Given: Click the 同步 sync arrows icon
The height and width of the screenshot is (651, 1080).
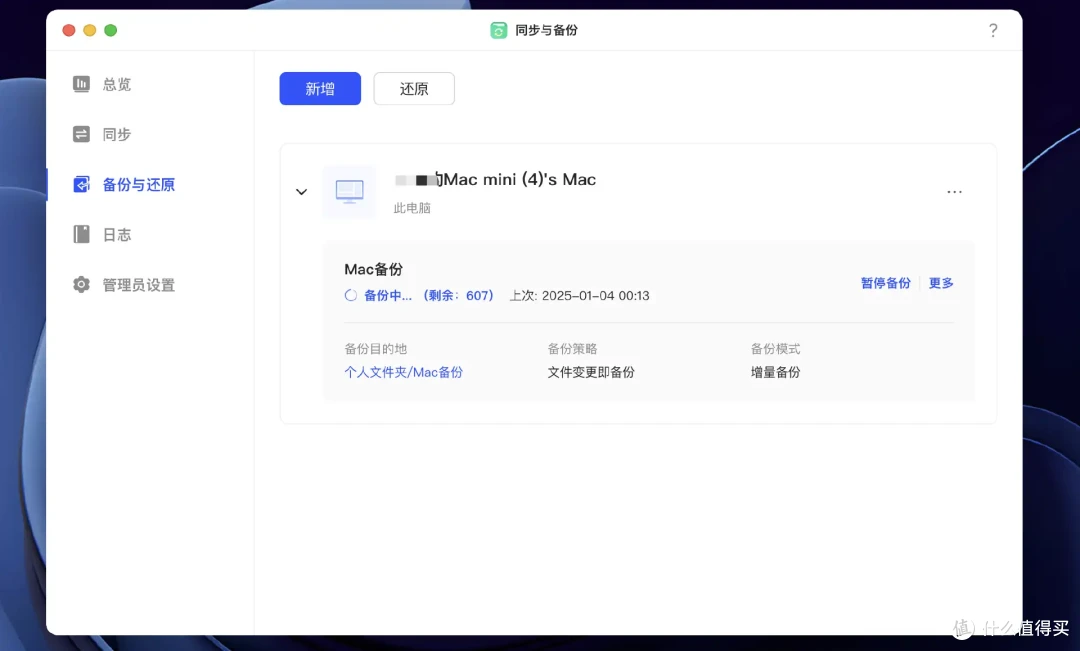Looking at the screenshot, I should point(81,134).
